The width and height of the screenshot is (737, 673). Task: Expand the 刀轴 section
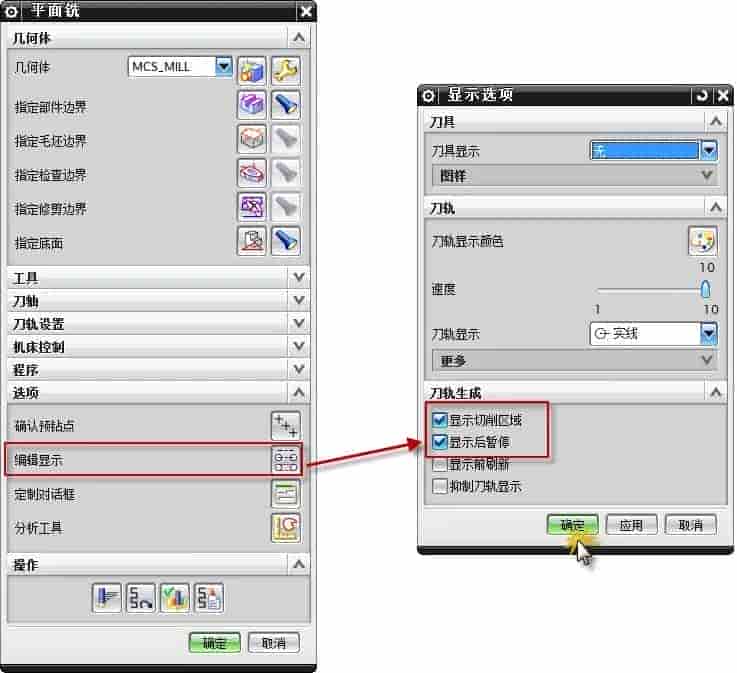298,300
